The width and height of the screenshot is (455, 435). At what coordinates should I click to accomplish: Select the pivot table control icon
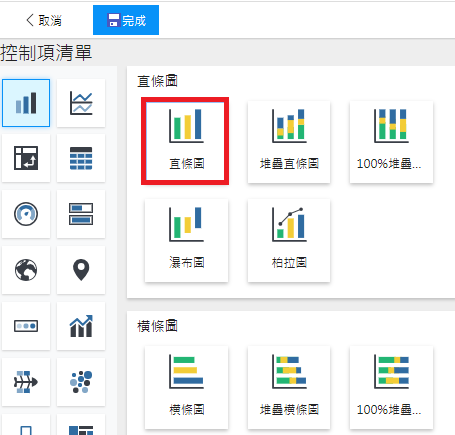point(26,158)
